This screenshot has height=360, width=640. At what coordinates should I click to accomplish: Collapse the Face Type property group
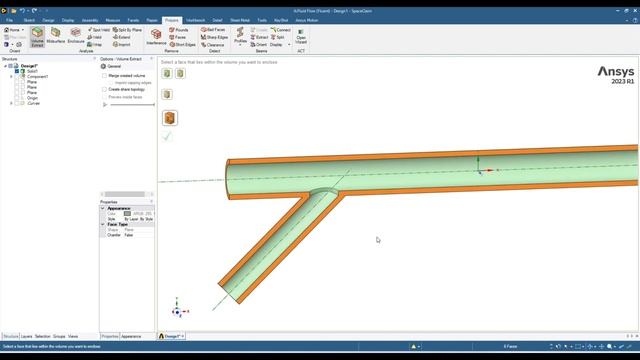(x=103, y=224)
